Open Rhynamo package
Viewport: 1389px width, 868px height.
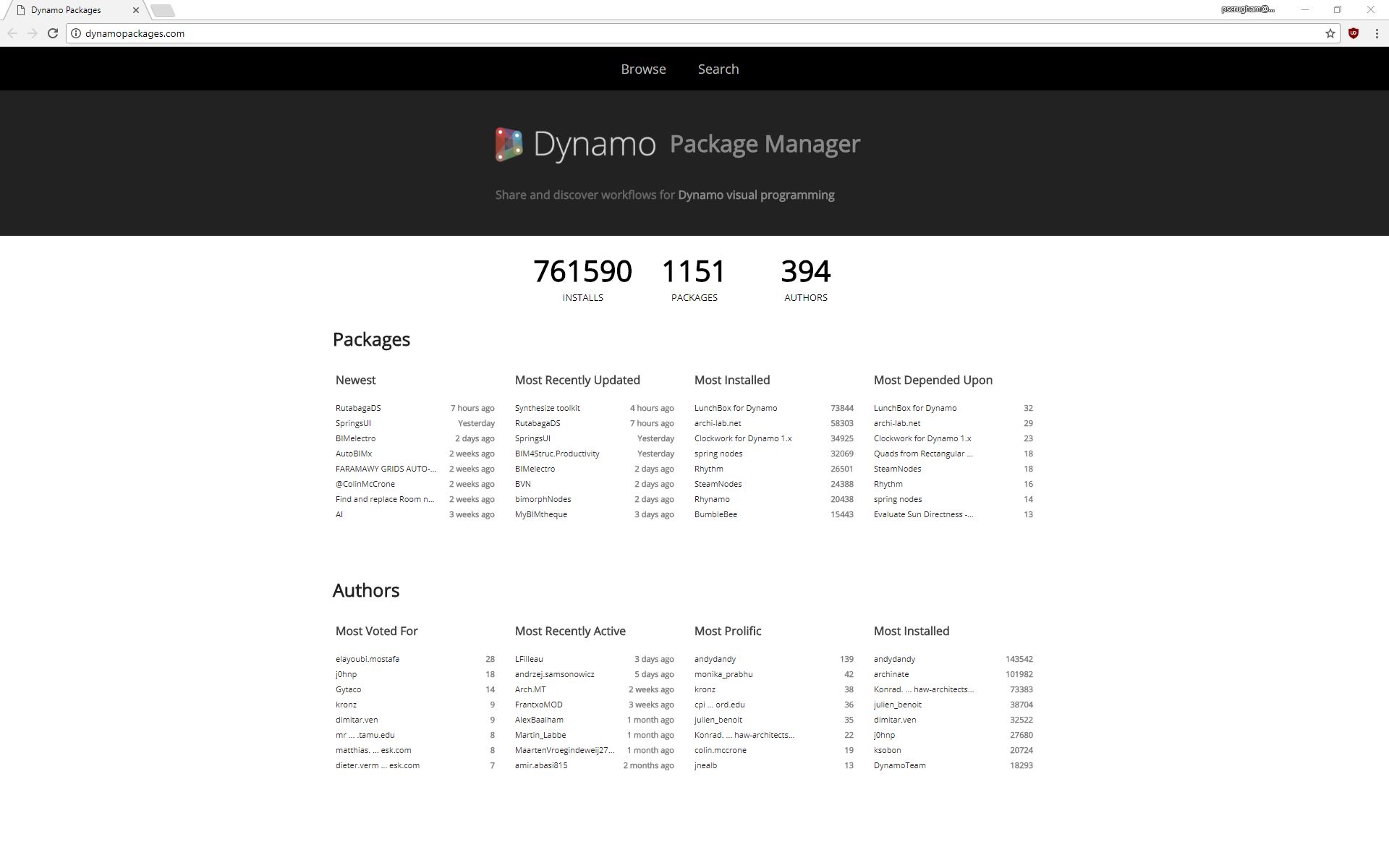click(712, 499)
